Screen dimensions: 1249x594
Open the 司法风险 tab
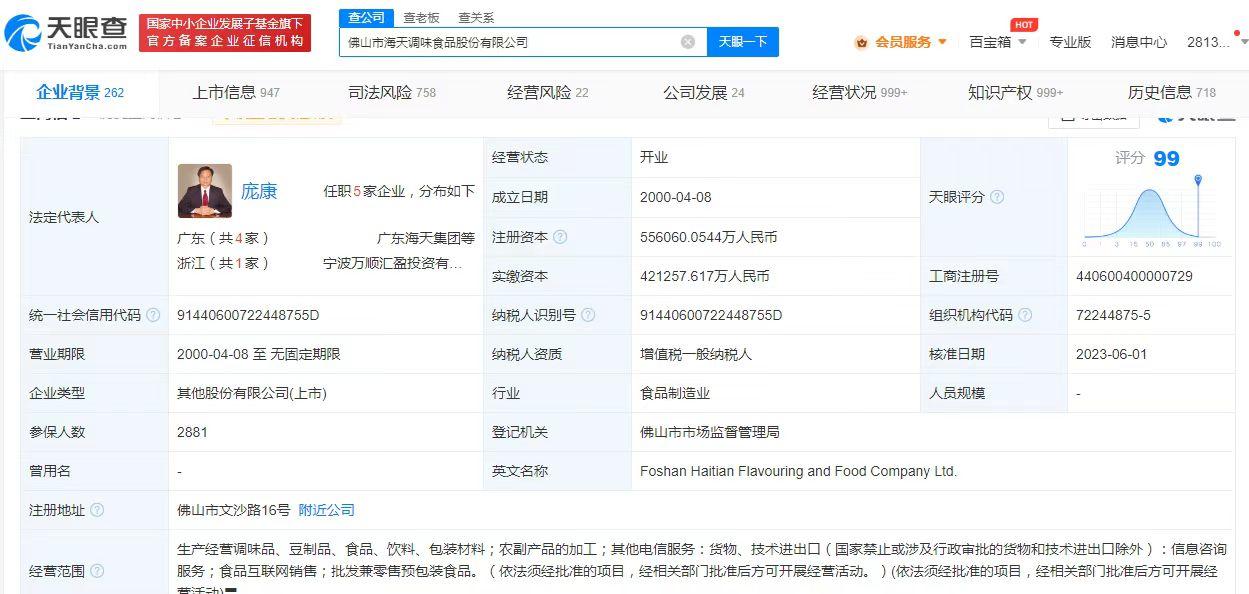click(x=392, y=93)
